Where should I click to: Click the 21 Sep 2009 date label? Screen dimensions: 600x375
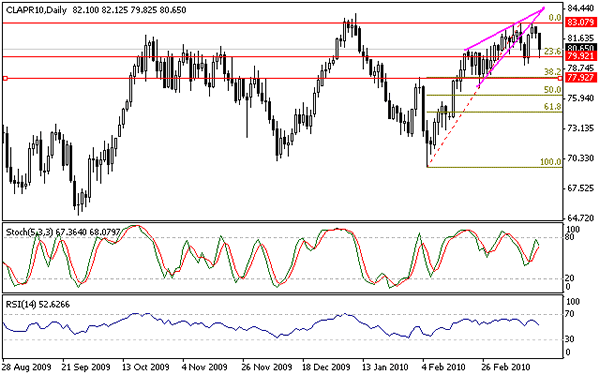pos(86,367)
